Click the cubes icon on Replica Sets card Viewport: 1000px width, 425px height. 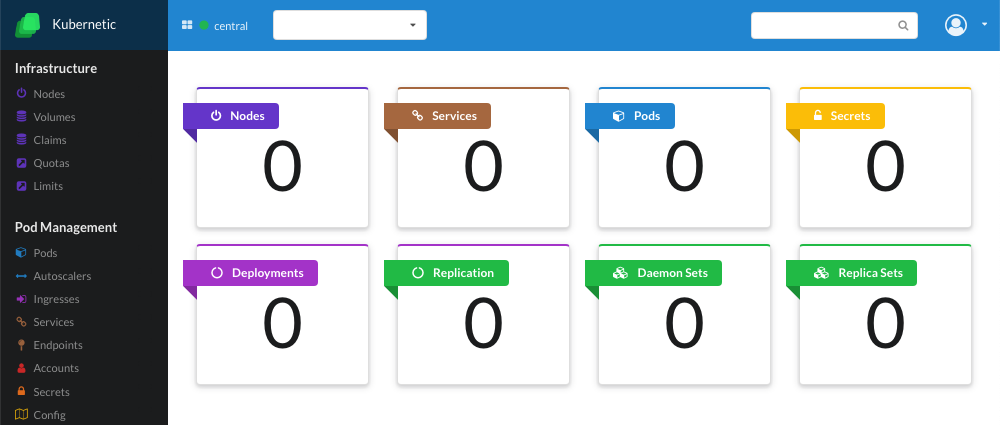[821, 272]
